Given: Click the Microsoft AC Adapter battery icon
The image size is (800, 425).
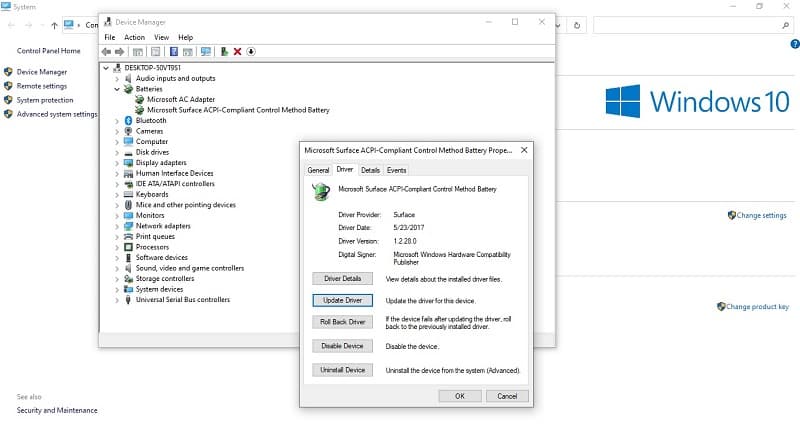Looking at the screenshot, I should 139,99.
